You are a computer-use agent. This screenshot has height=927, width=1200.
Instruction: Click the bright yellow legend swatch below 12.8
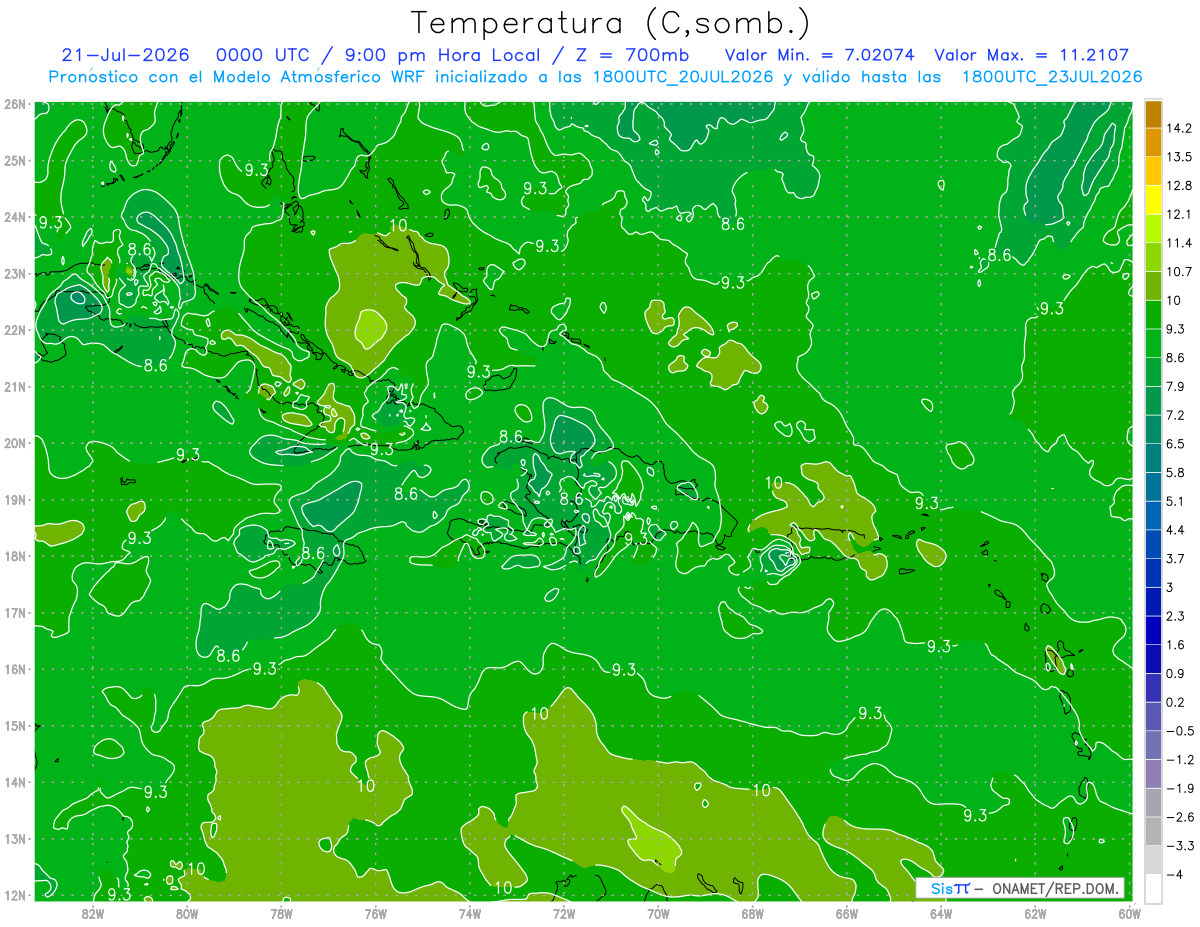1153,200
